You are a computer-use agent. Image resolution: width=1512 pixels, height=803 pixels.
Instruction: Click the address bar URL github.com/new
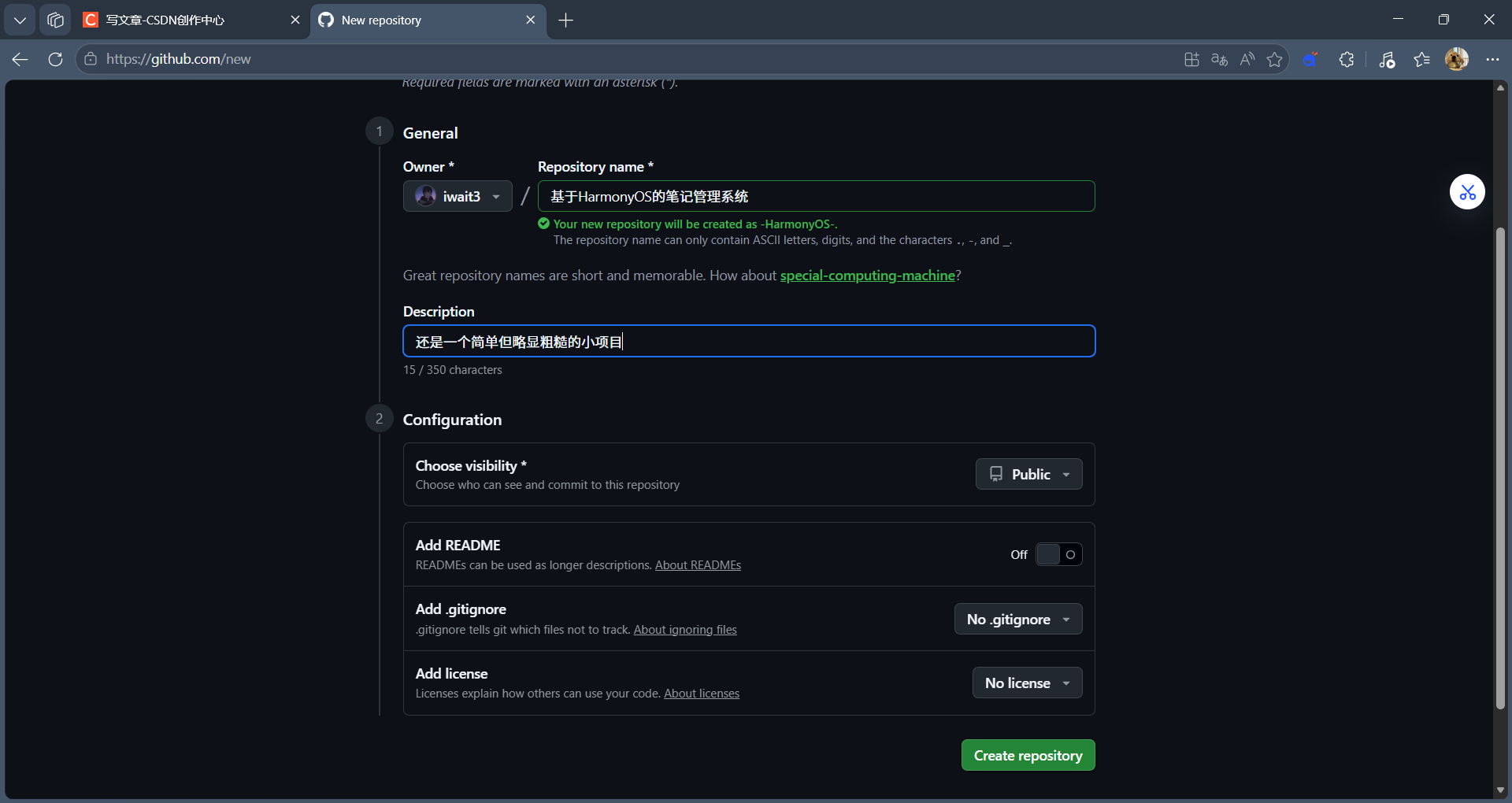tap(179, 59)
